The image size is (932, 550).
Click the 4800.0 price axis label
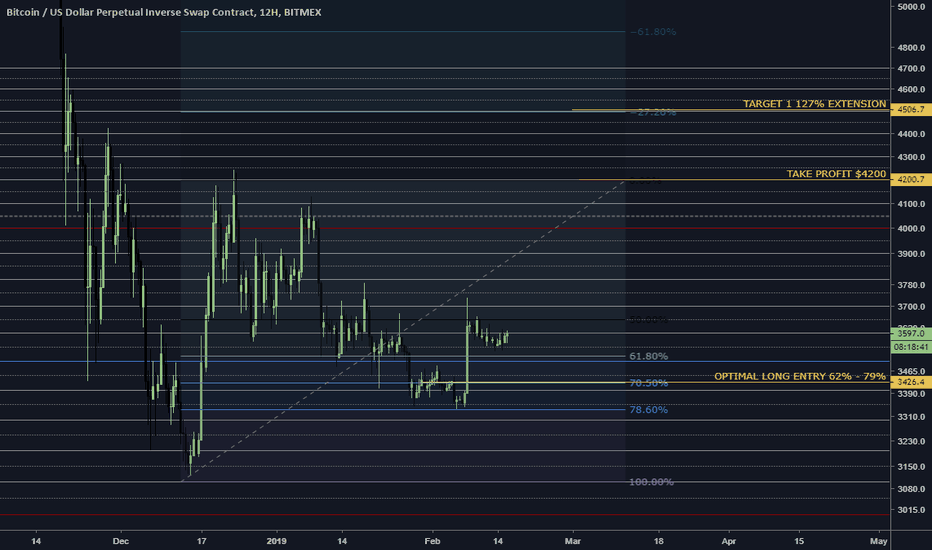tap(911, 48)
